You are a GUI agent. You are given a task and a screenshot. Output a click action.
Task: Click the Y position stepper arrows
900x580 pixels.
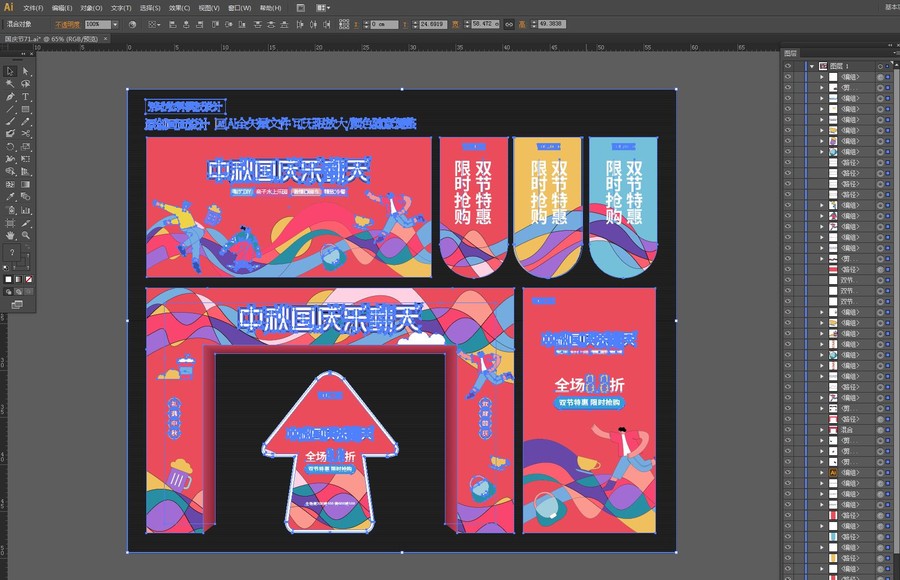point(415,24)
